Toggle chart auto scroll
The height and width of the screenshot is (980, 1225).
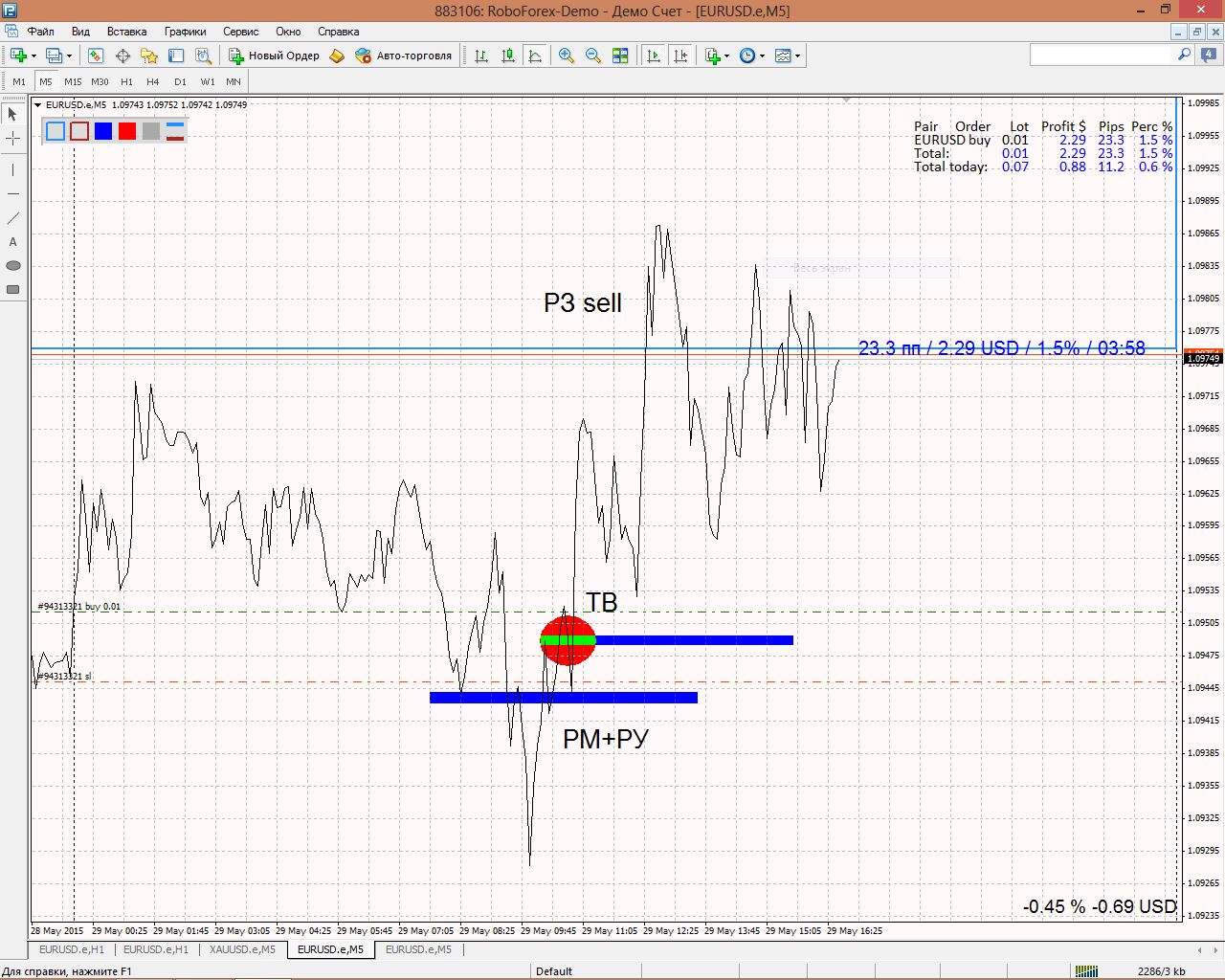tap(654, 56)
